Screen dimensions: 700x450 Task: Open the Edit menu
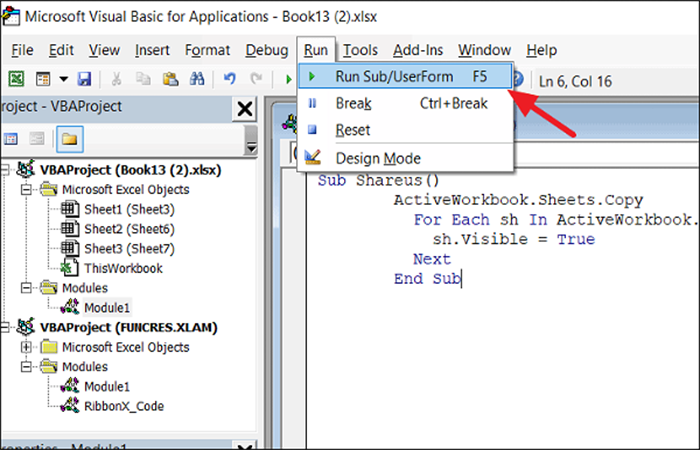(61, 50)
